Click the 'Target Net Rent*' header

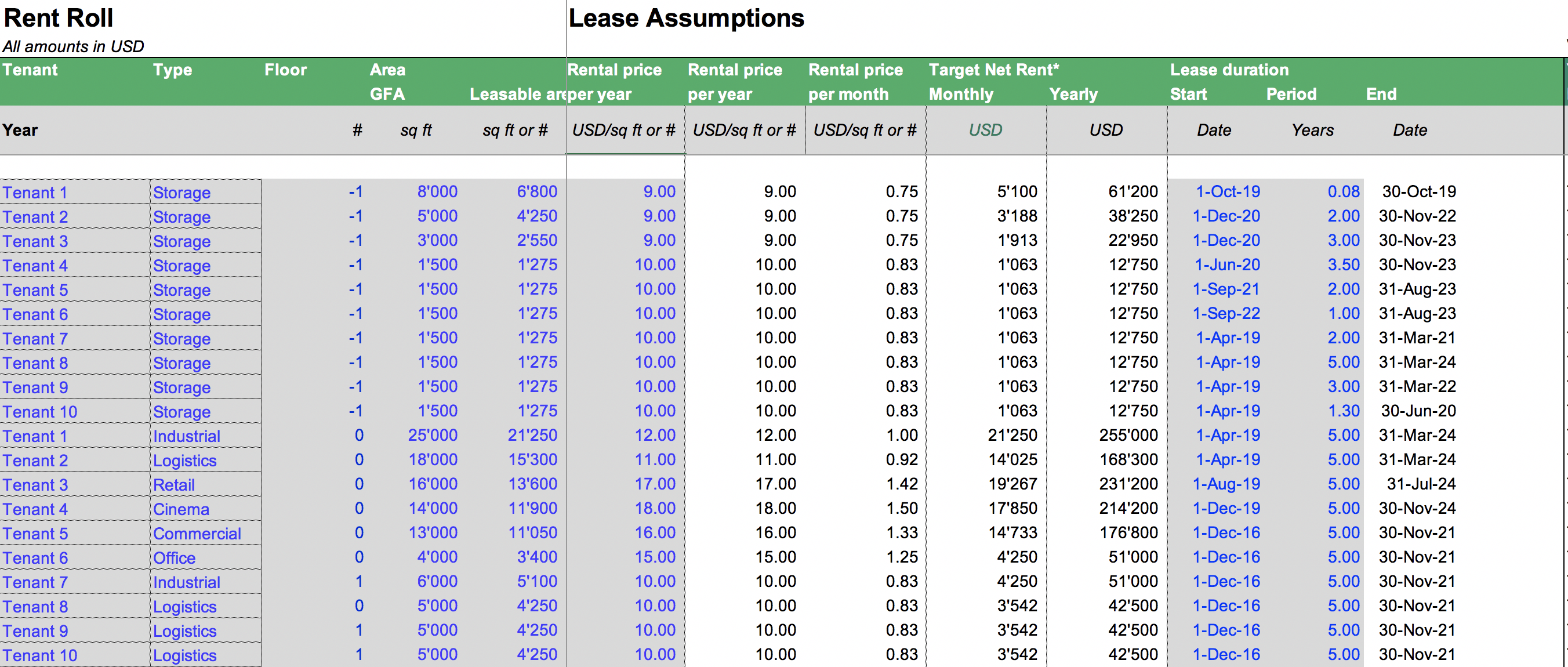click(993, 70)
